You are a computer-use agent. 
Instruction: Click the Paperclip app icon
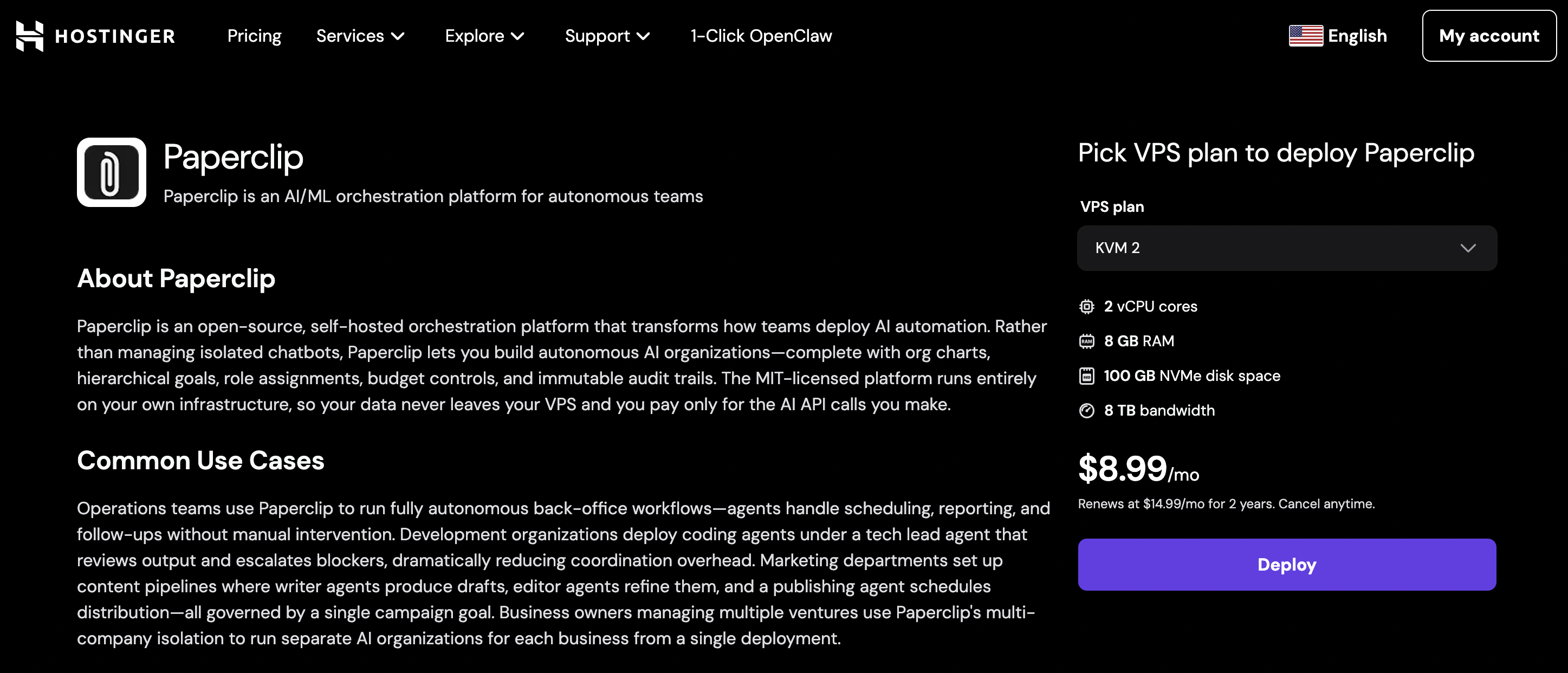112,172
